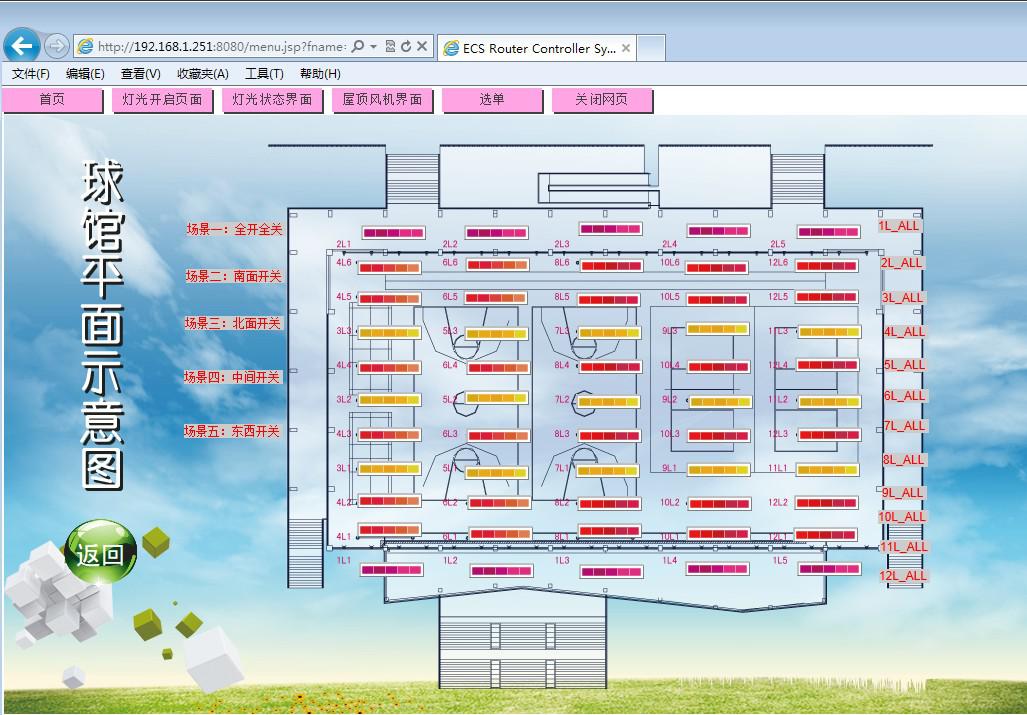Refresh the page with the reload icon
The width and height of the screenshot is (1027, 715).
[406, 47]
